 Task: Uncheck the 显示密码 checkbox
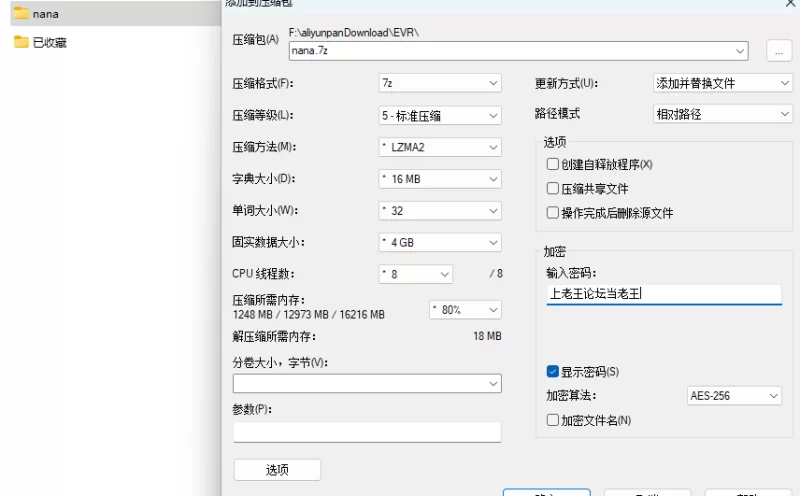click(x=553, y=372)
